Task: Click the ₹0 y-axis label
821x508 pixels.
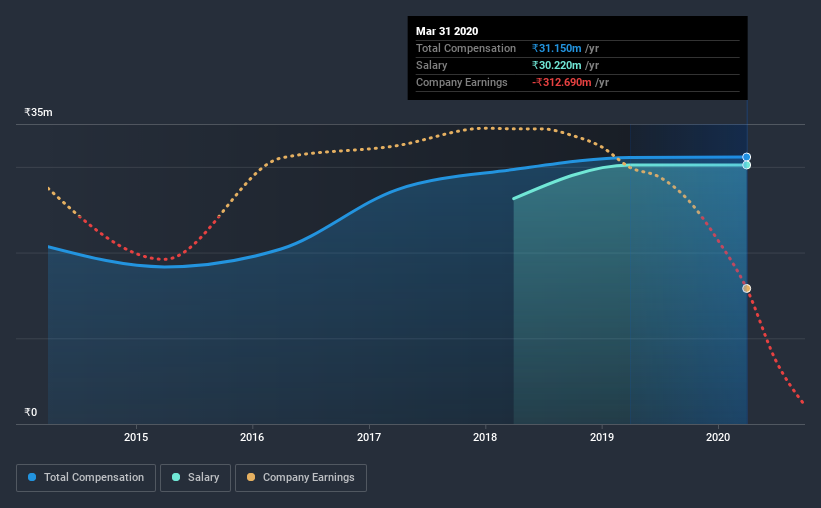Action: pyautogui.click(x=31, y=412)
